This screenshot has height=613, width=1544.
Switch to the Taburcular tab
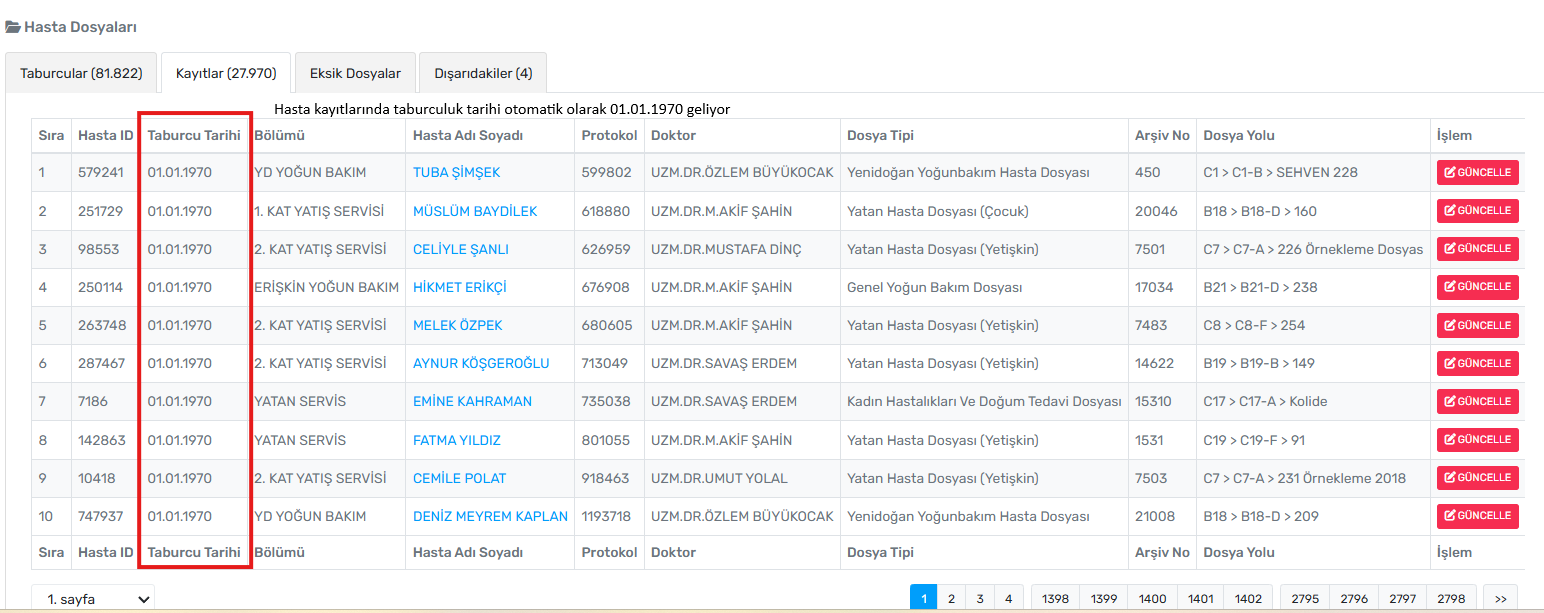tap(81, 73)
